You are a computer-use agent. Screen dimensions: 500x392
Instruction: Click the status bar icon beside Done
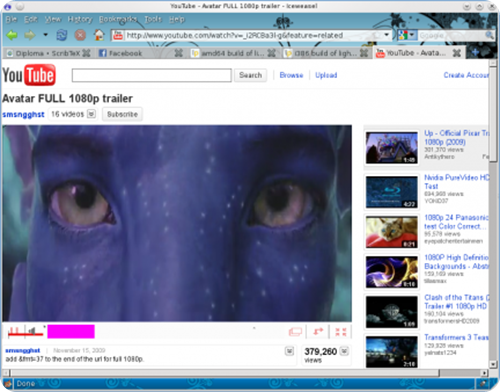tap(8, 384)
